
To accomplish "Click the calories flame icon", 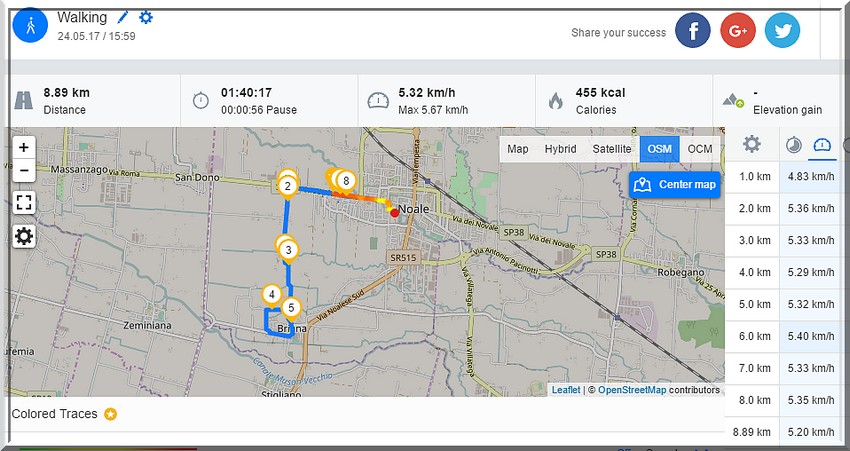I will 555,100.
